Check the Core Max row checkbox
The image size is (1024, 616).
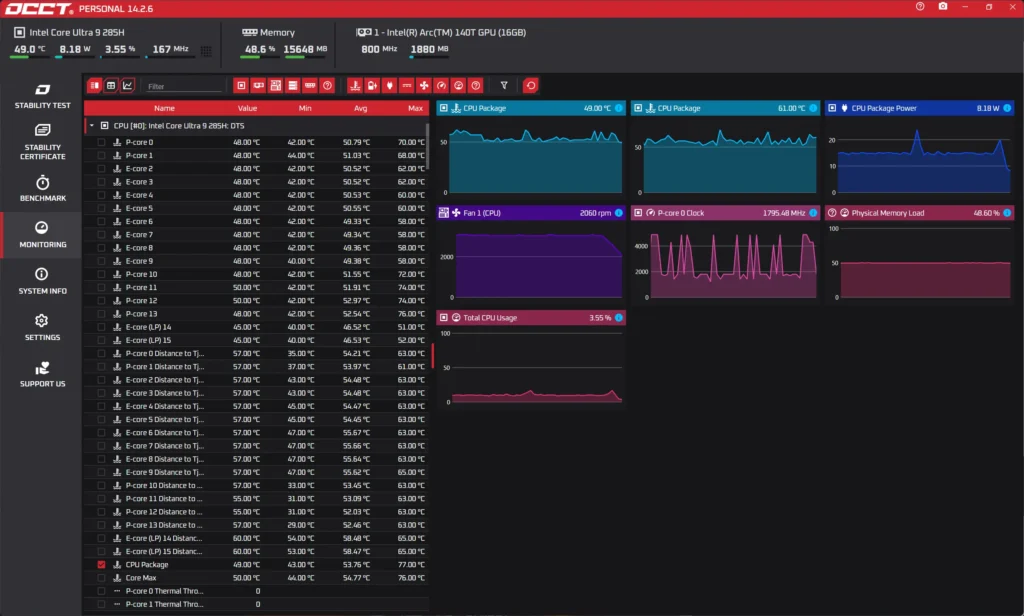[101, 578]
